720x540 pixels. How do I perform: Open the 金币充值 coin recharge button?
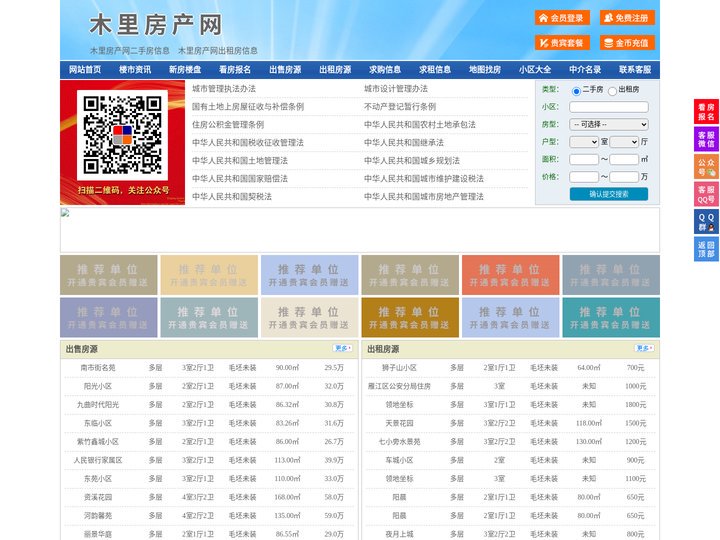pos(627,43)
